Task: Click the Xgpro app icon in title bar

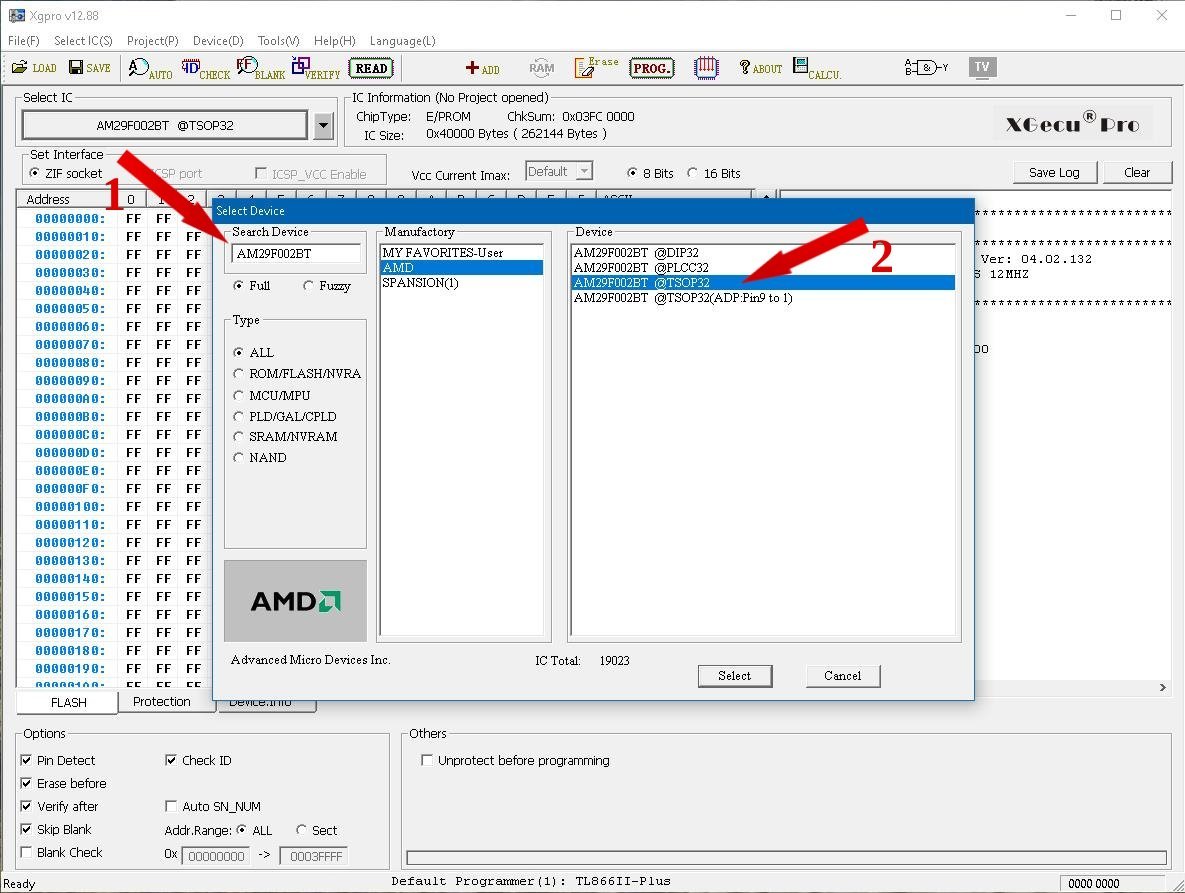Action: click(x=16, y=15)
